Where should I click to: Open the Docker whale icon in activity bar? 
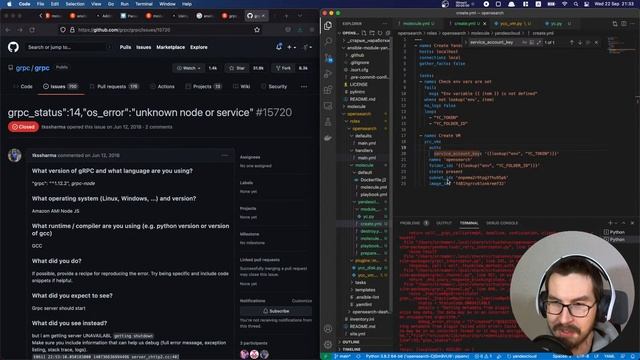click(328, 138)
